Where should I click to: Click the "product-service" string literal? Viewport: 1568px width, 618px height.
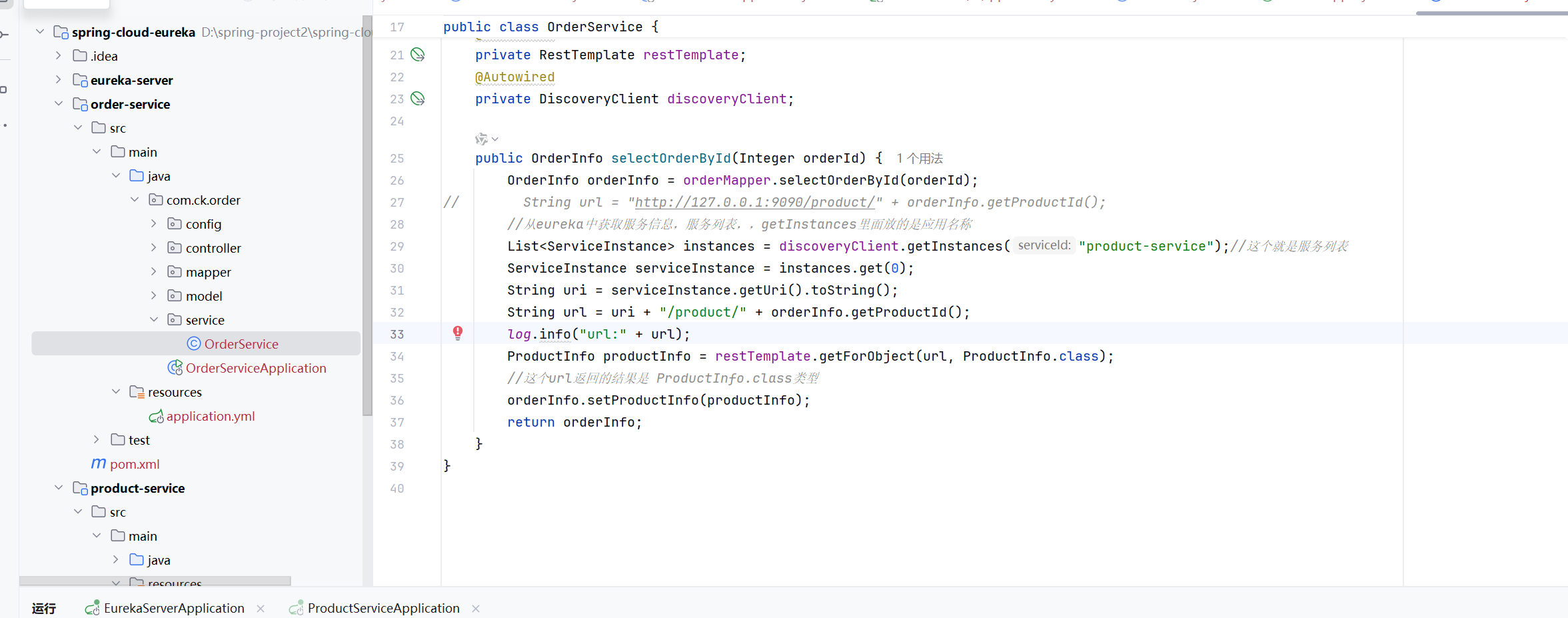pos(1146,246)
